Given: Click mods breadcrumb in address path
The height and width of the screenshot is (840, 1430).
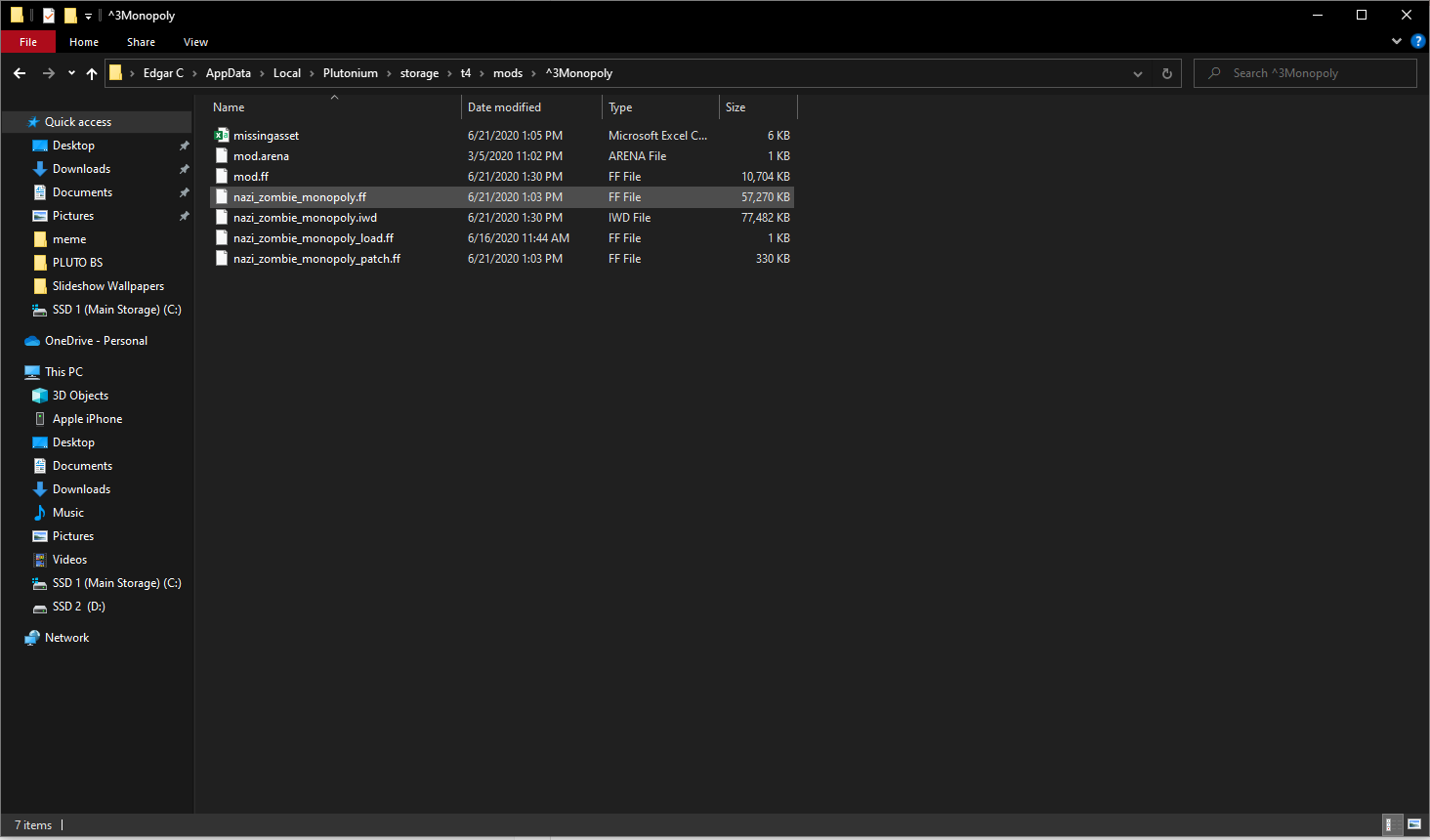Looking at the screenshot, I should (508, 73).
